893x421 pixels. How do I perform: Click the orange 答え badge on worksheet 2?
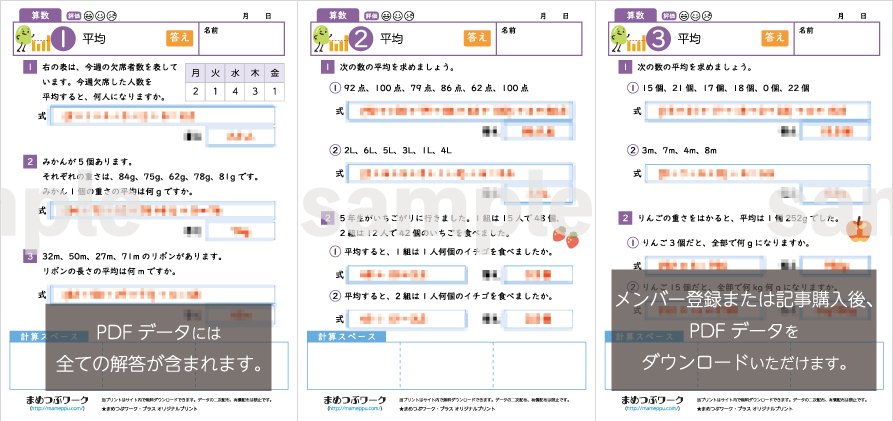pyautogui.click(x=477, y=38)
